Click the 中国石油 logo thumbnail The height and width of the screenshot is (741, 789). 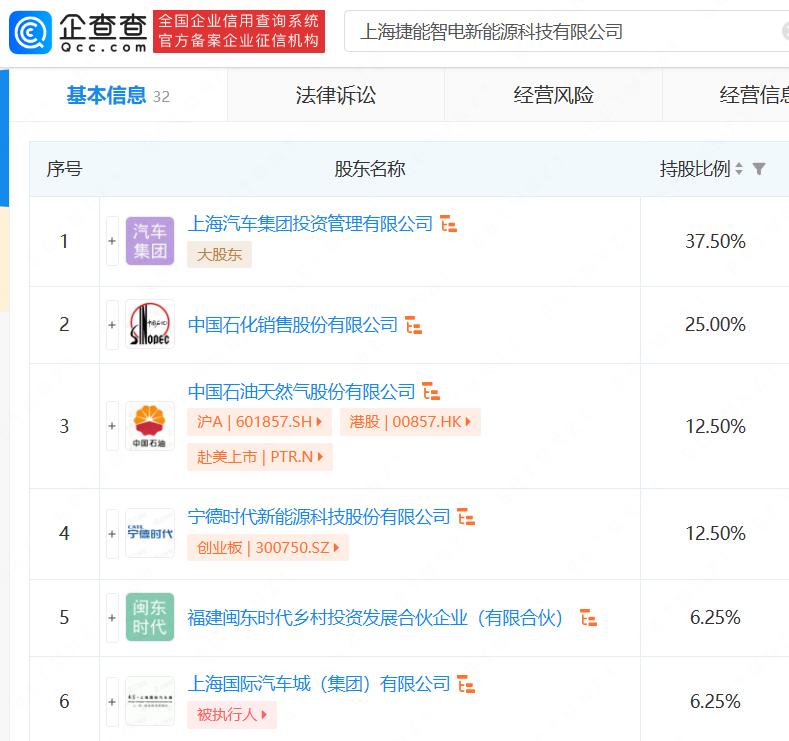pyautogui.click(x=150, y=426)
